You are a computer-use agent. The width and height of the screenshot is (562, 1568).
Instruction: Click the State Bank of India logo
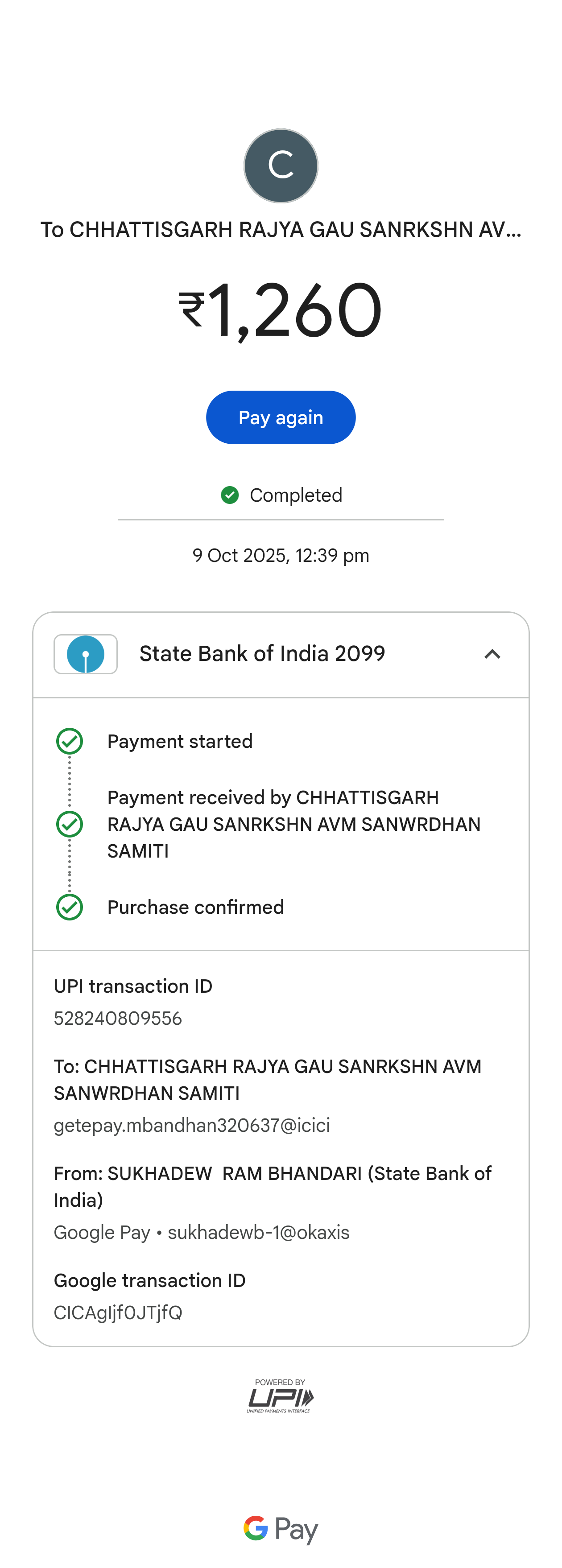86,654
